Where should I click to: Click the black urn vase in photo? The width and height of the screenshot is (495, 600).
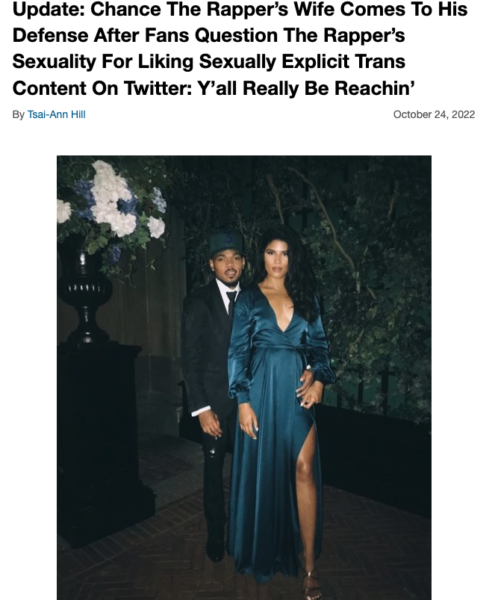[x=84, y=295]
